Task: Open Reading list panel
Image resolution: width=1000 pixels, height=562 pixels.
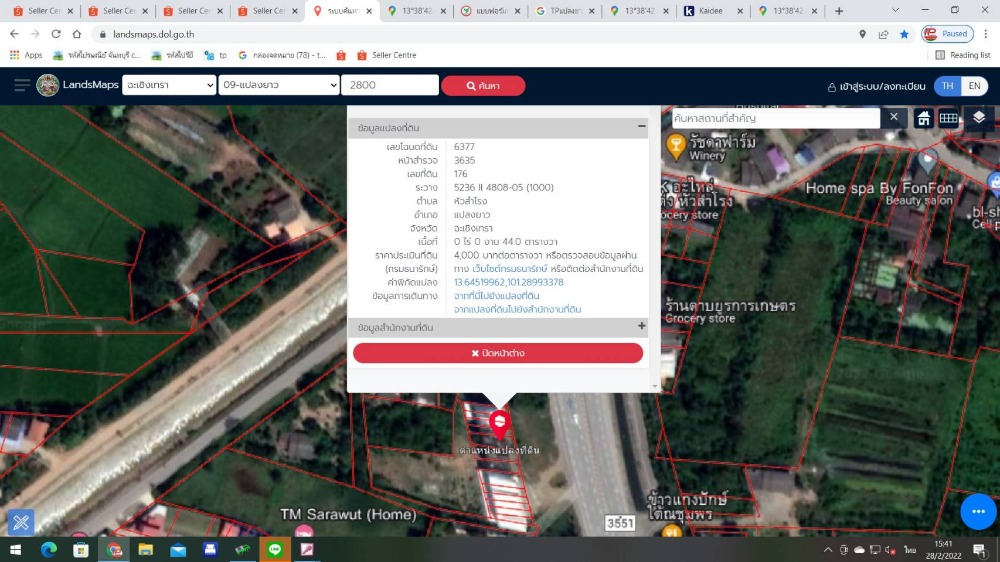Action: [962, 55]
